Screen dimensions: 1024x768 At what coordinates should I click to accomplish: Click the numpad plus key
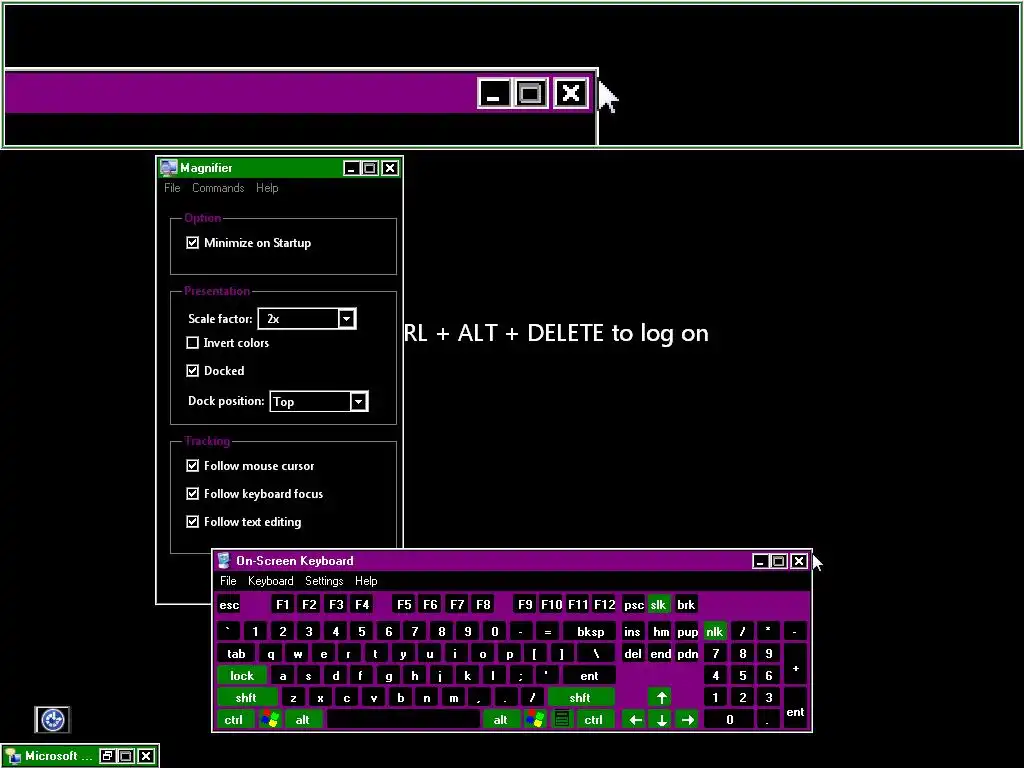pyautogui.click(x=795, y=665)
